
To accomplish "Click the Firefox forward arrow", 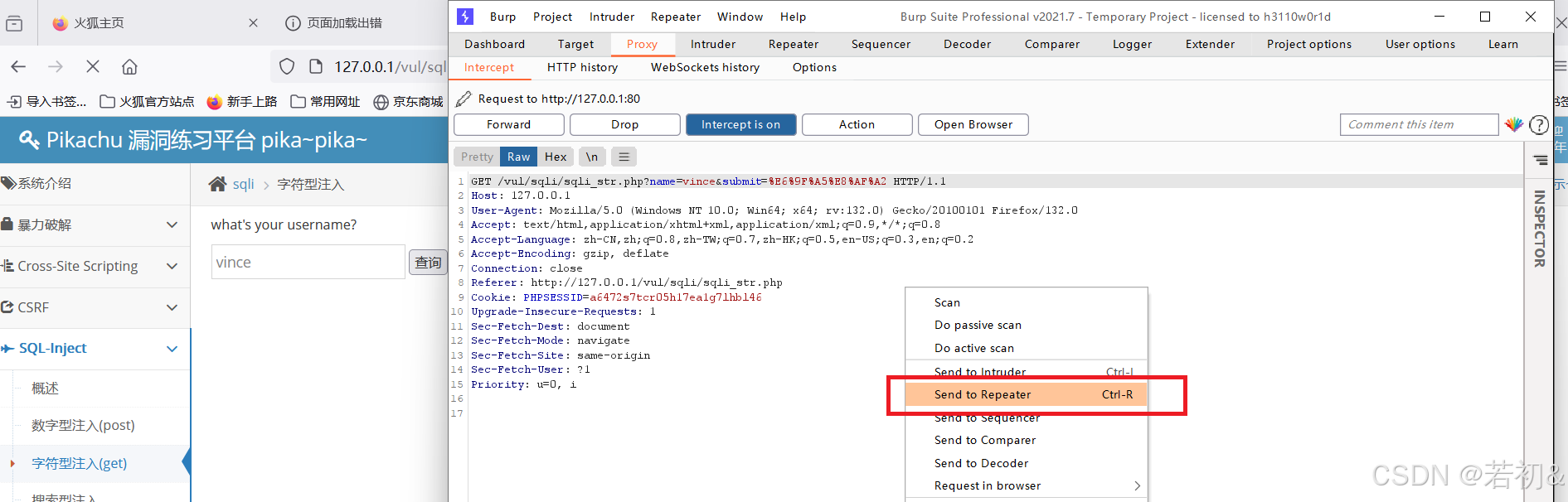I will (x=56, y=66).
